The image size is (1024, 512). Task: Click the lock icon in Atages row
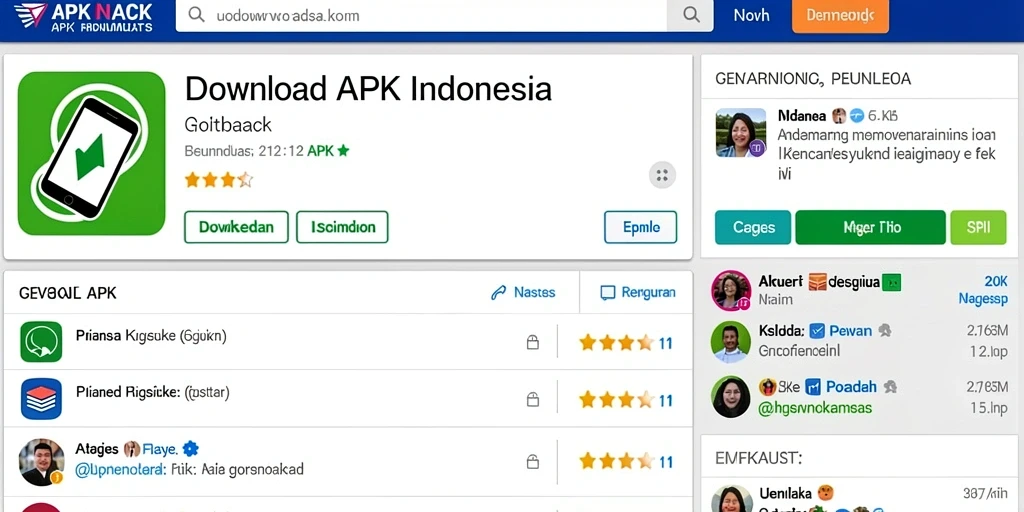point(533,462)
